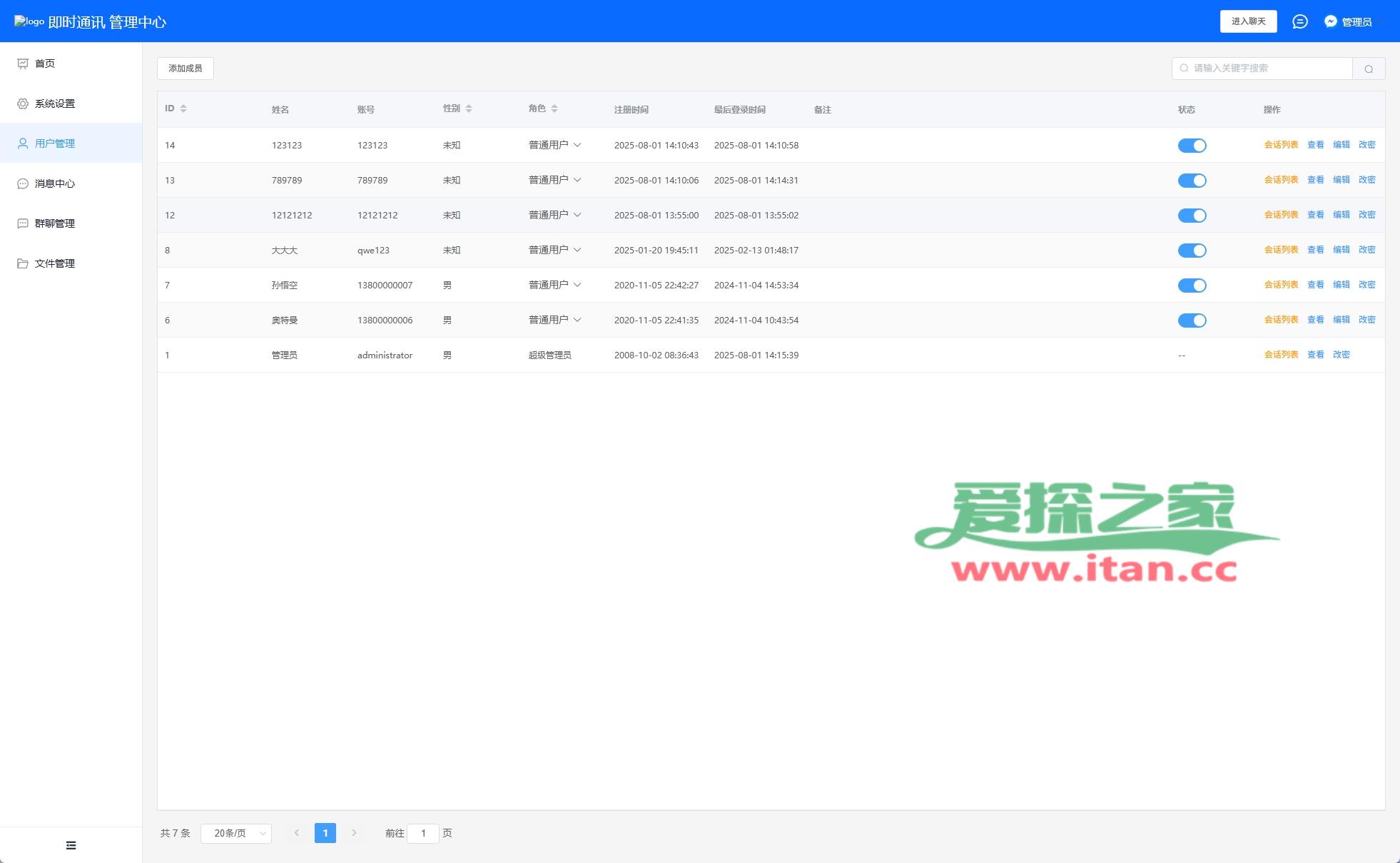Click 查看 for 管理员 row
The width and height of the screenshot is (1400, 863).
[x=1315, y=355]
